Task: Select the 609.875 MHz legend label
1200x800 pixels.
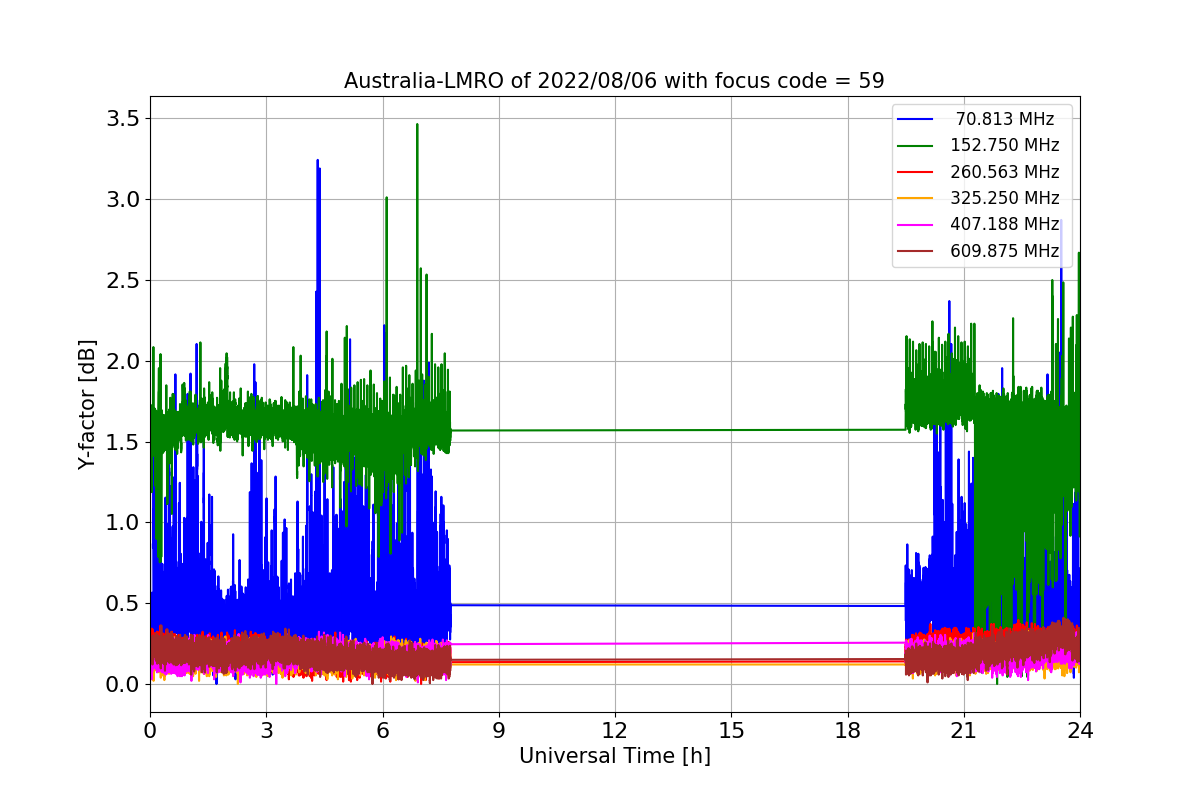Action: (x=1005, y=250)
